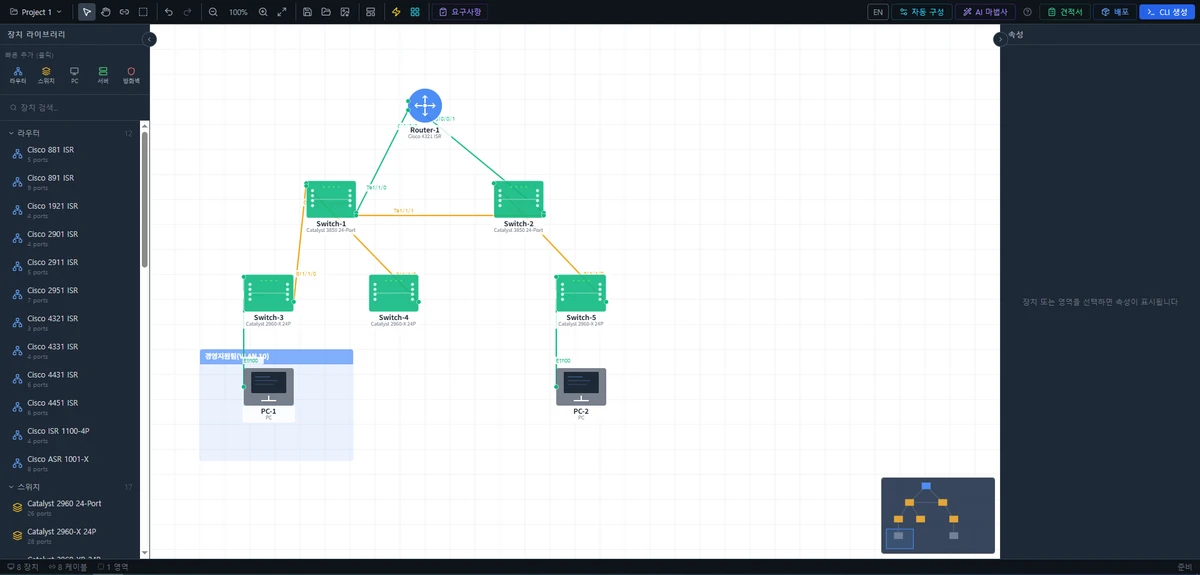The height and width of the screenshot is (575, 1200).
Task: Click the CLI 생성 button
Action: pyautogui.click(x=1167, y=12)
